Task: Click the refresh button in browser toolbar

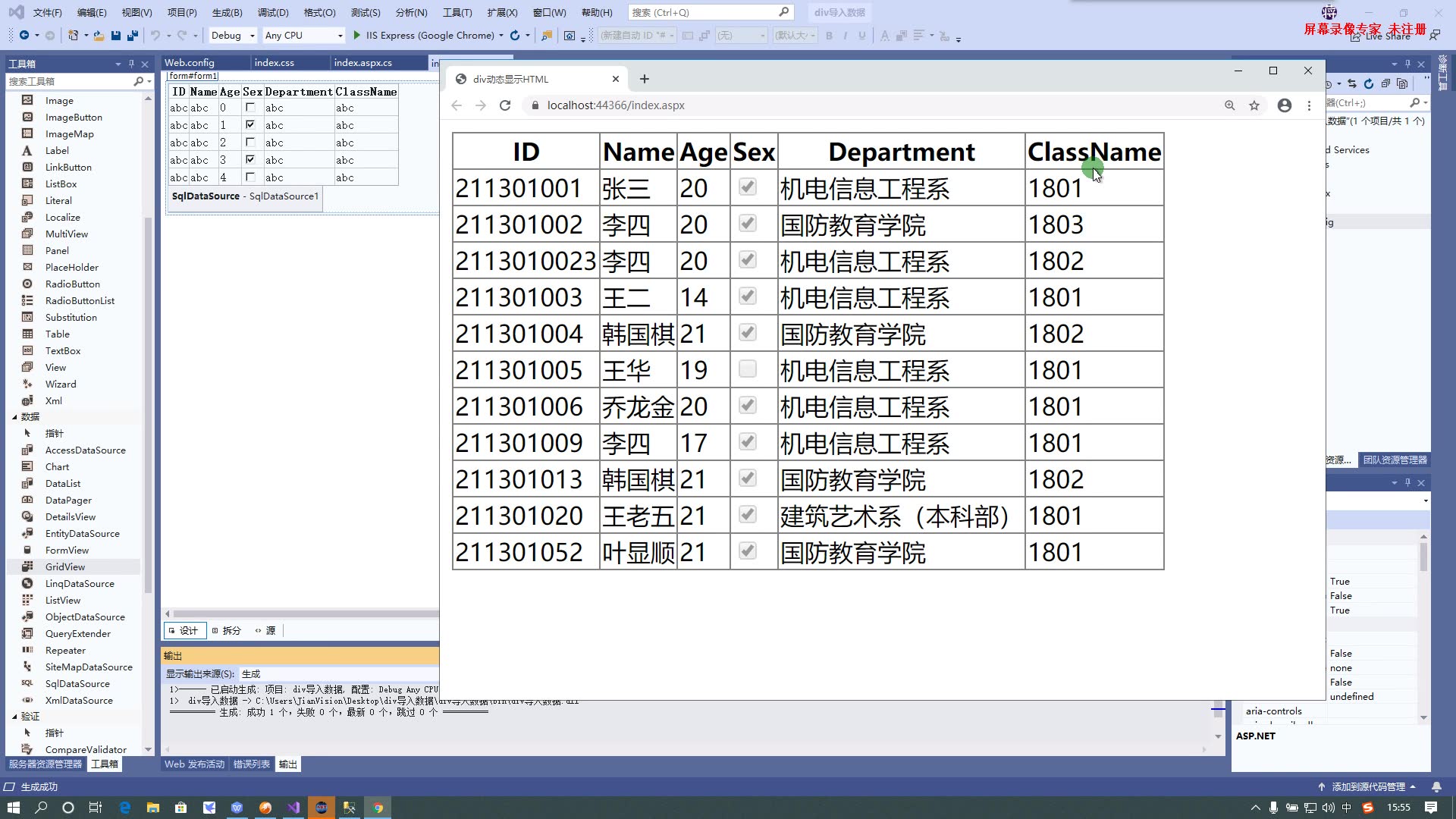Action: pyautogui.click(x=505, y=105)
